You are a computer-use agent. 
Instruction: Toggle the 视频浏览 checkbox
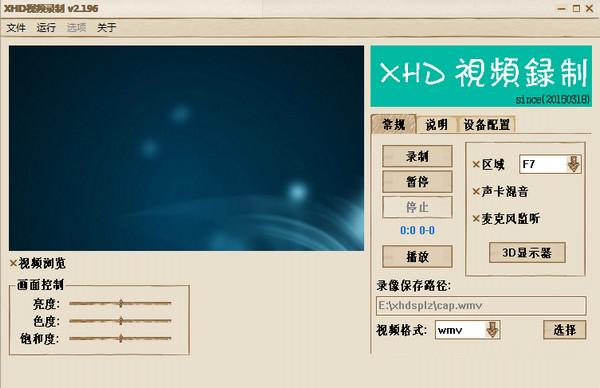[x=38, y=263]
